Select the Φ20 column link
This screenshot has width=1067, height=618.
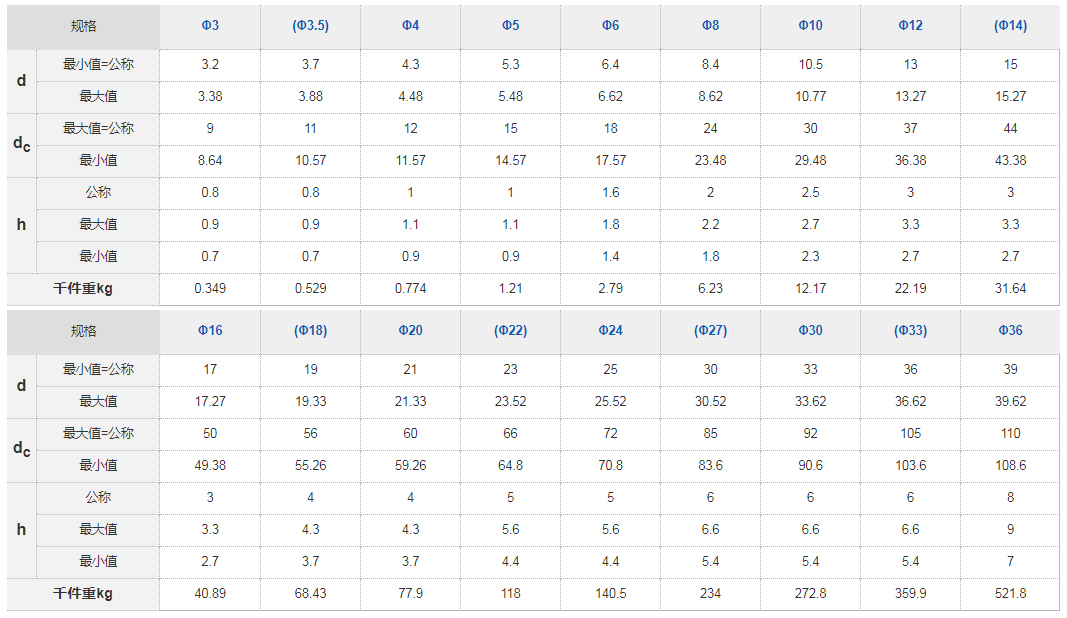[x=410, y=330]
